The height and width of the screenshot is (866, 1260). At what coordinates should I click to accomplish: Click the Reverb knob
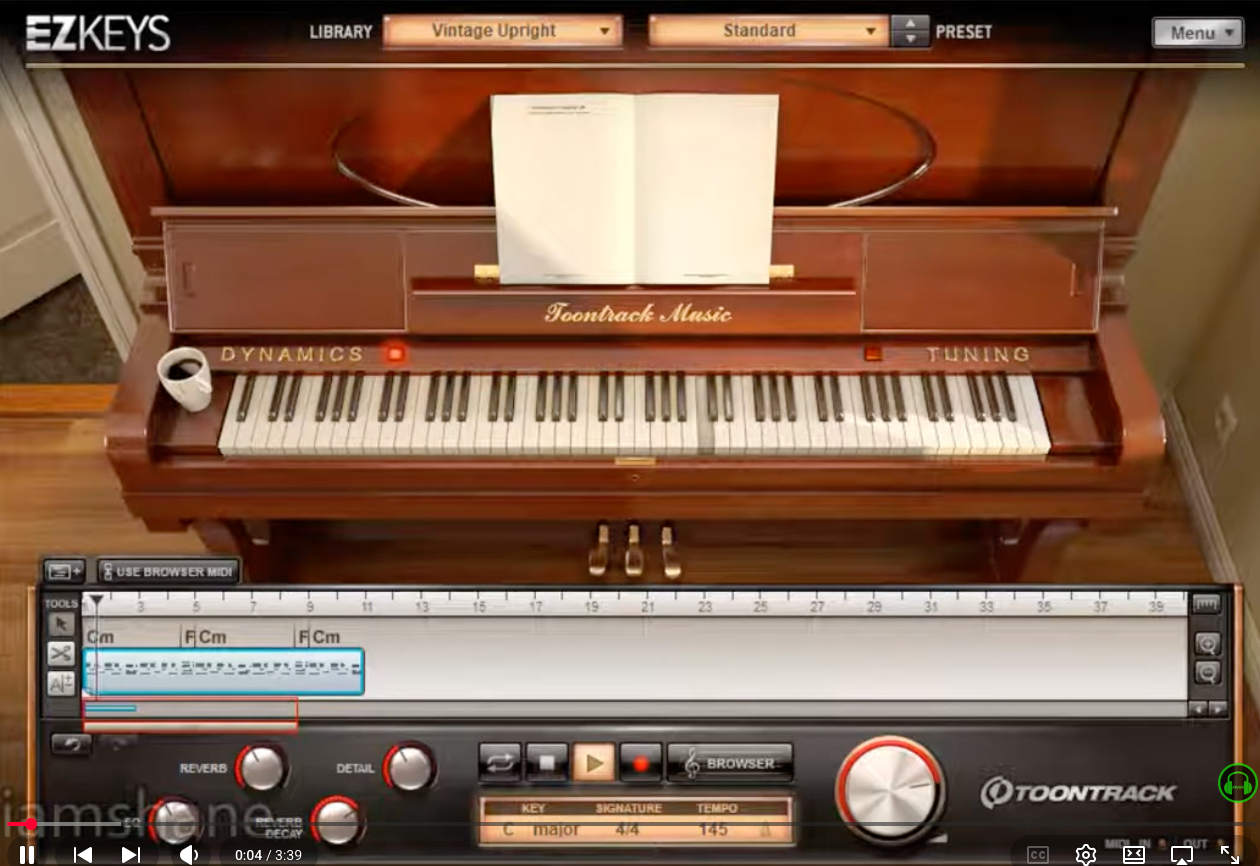(x=262, y=768)
